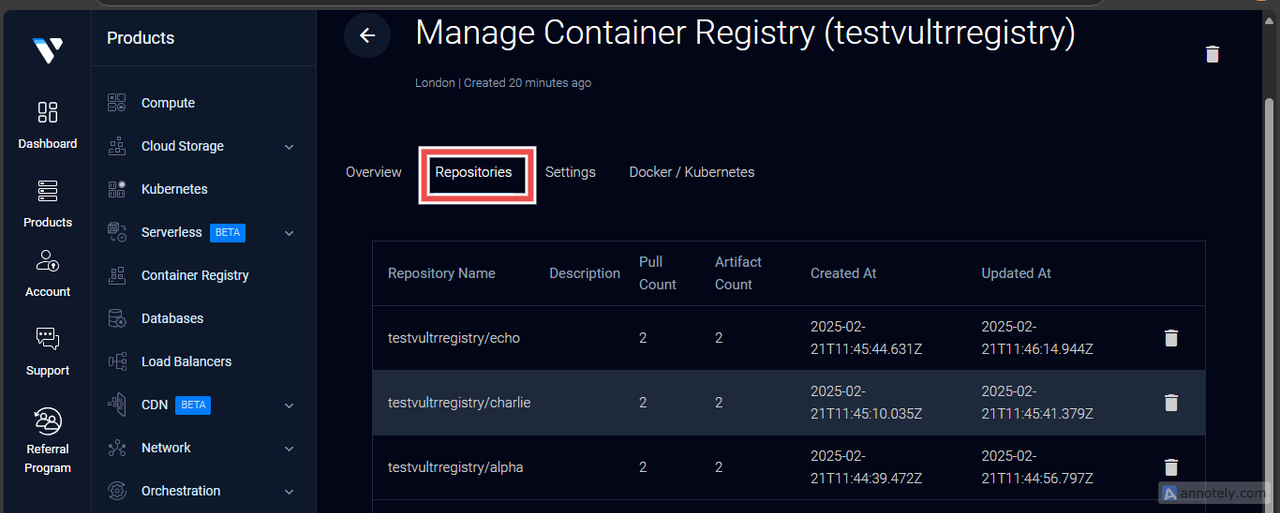Click the Orchestration icon
Viewport: 1280px width, 513px height.
(117, 491)
